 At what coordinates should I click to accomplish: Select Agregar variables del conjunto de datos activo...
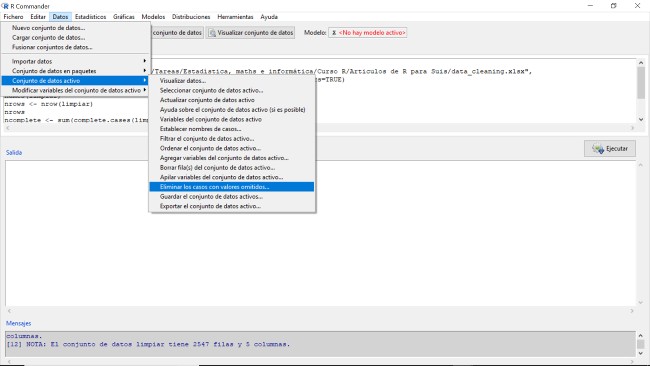tap(232, 158)
